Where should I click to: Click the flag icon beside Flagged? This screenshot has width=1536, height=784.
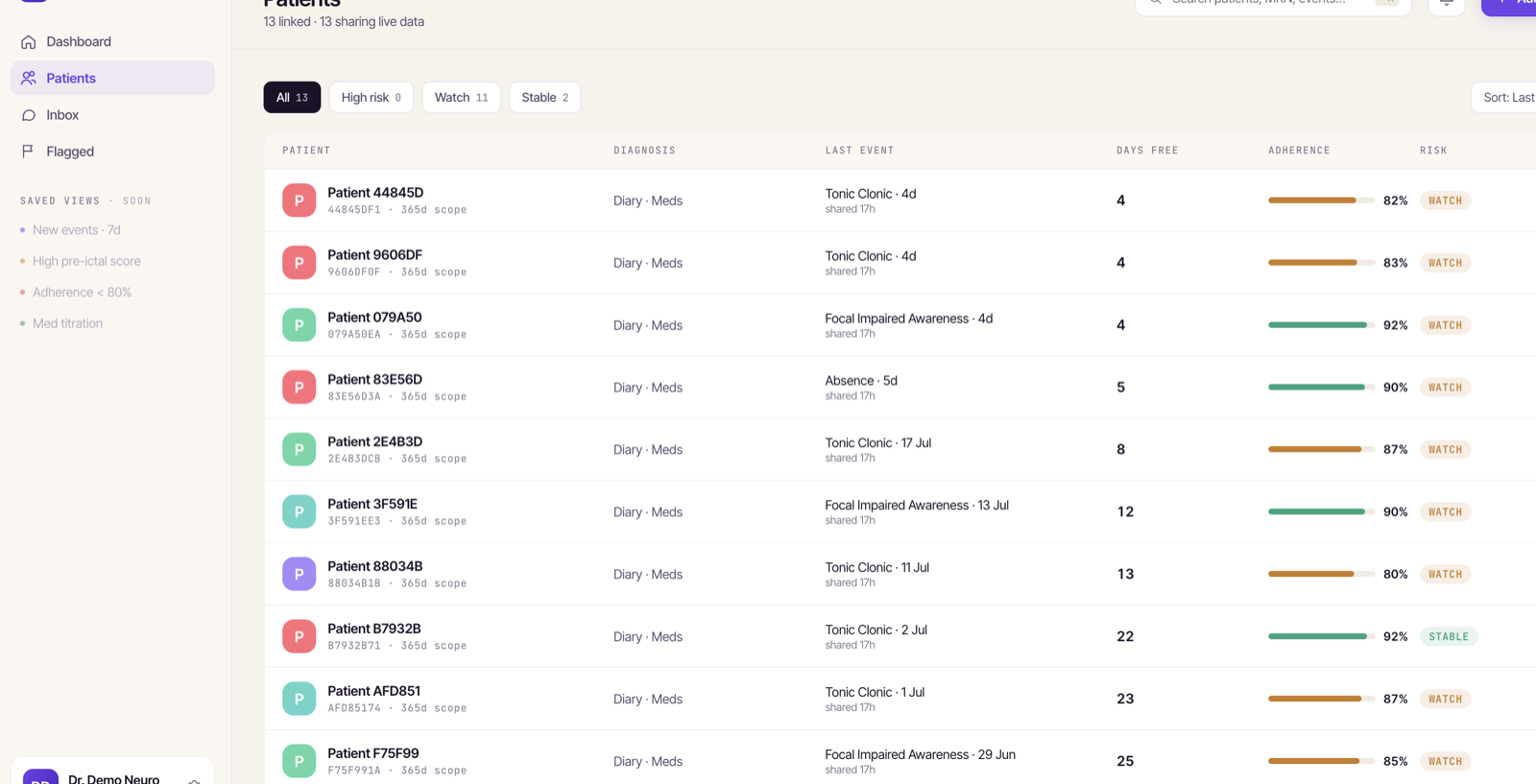[29, 152]
